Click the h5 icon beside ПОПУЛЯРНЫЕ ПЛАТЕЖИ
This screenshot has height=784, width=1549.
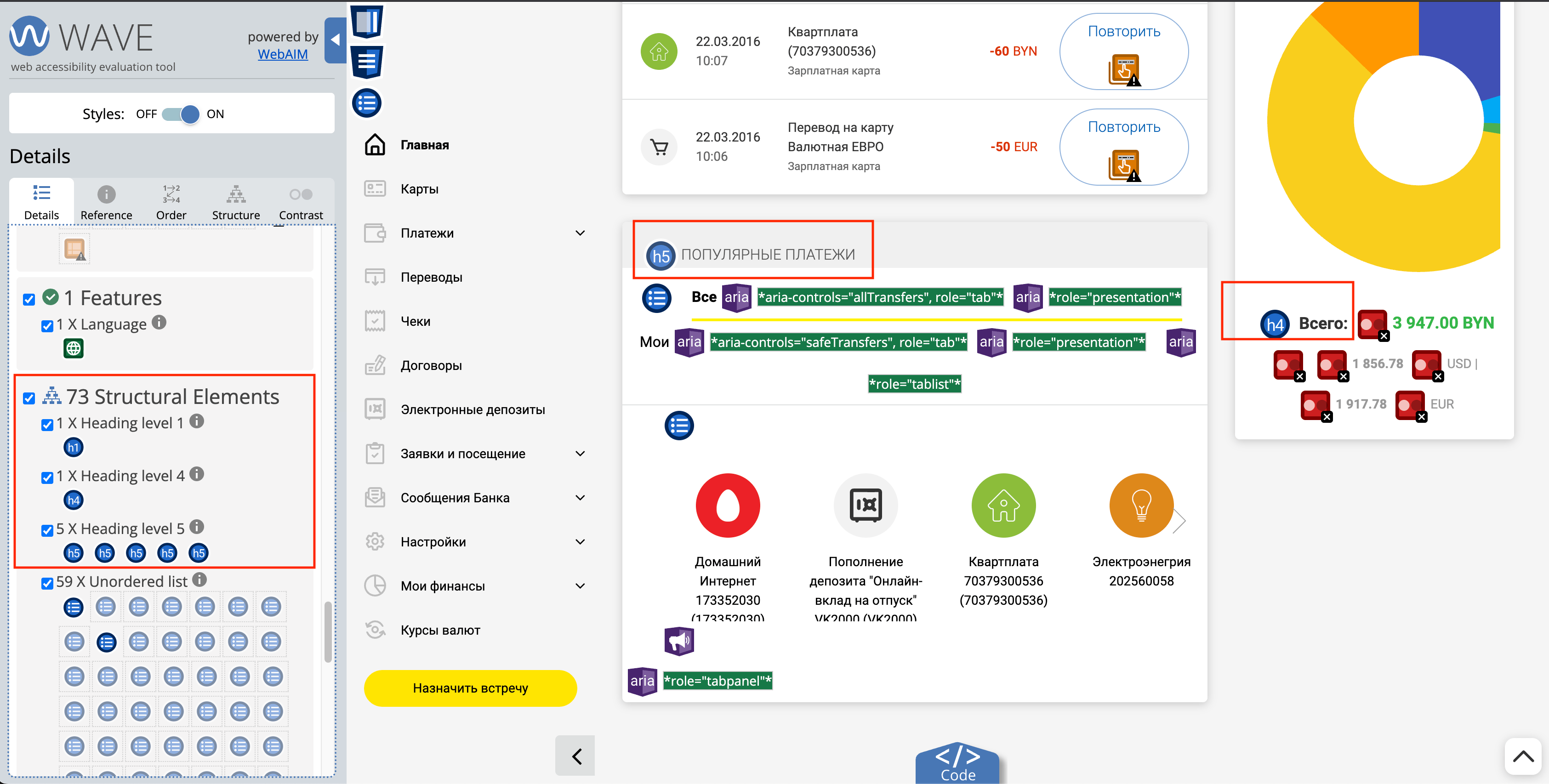[660, 256]
